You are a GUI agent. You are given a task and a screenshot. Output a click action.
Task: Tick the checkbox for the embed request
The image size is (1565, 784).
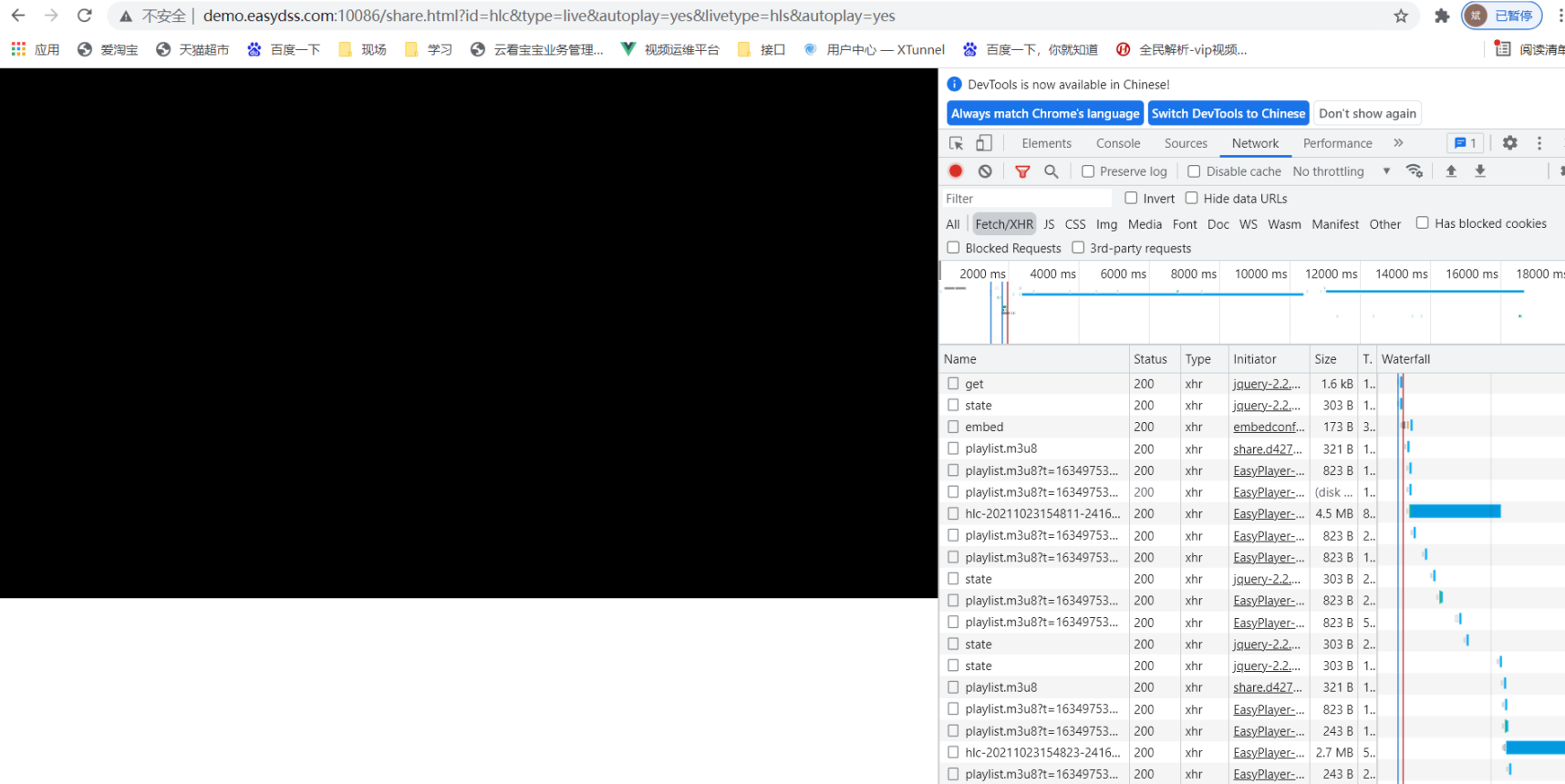pyautogui.click(x=953, y=427)
